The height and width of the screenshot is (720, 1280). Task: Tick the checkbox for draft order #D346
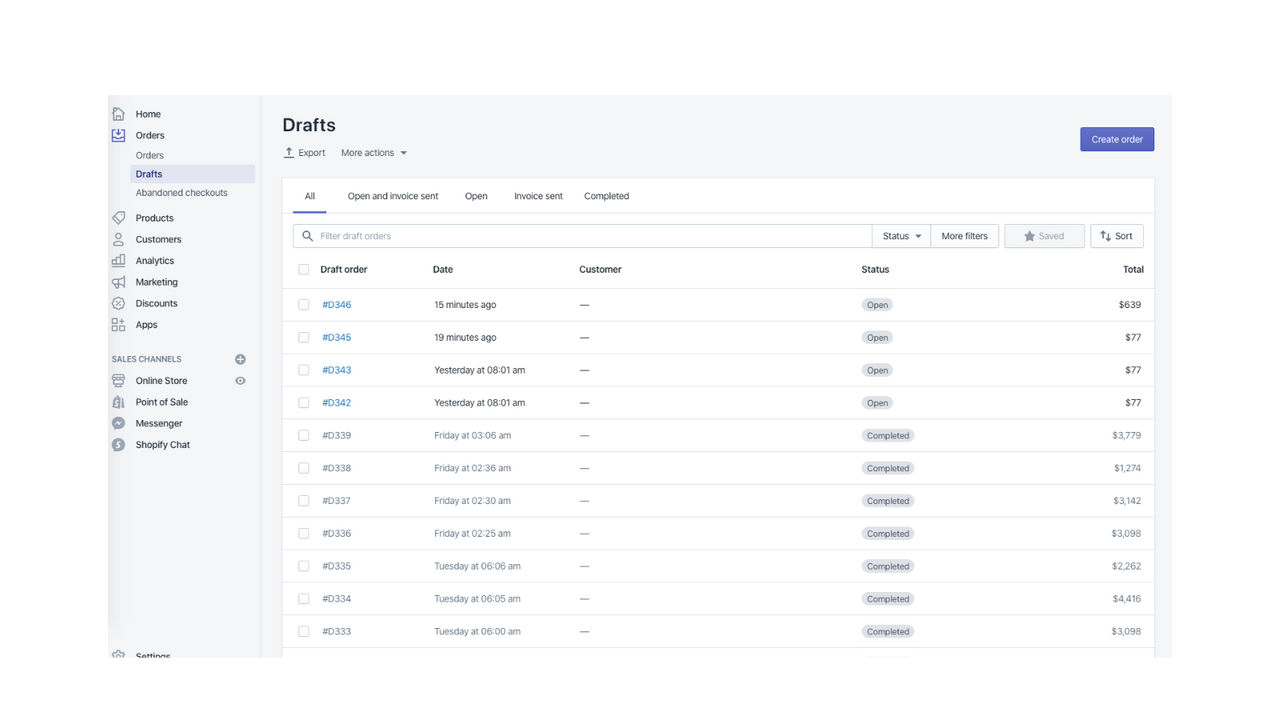pyautogui.click(x=303, y=304)
